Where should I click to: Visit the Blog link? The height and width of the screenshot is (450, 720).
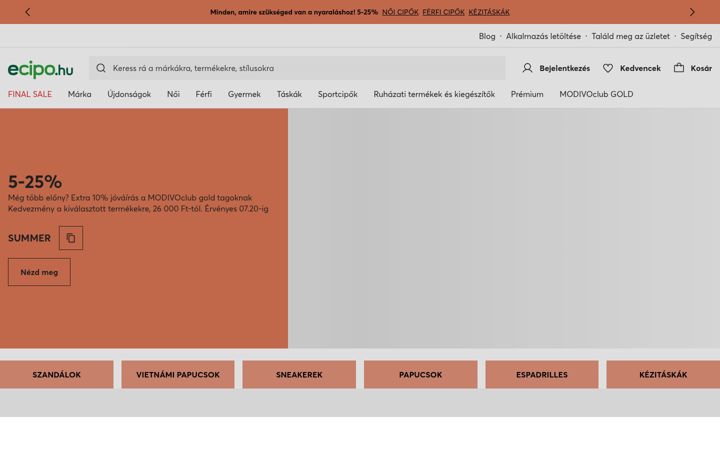(x=487, y=36)
